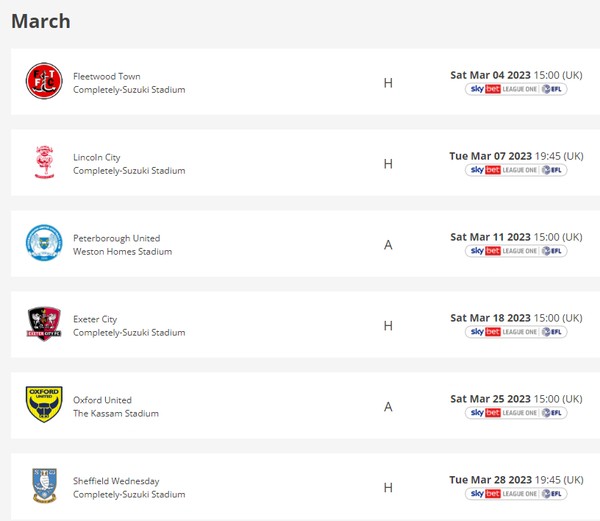Image resolution: width=600 pixels, height=521 pixels.
Task: Select the Oxford United team name
Action: coord(103,400)
